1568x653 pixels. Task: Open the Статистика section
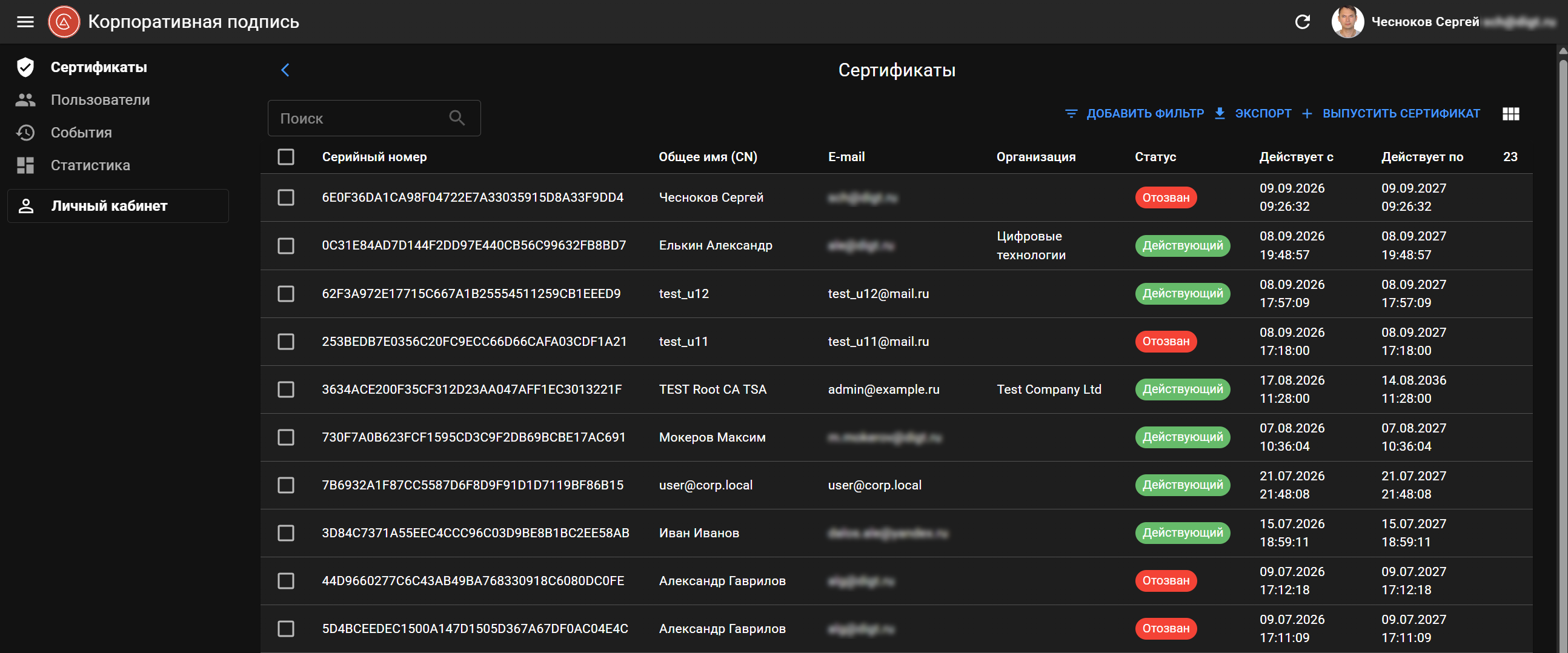click(90, 165)
